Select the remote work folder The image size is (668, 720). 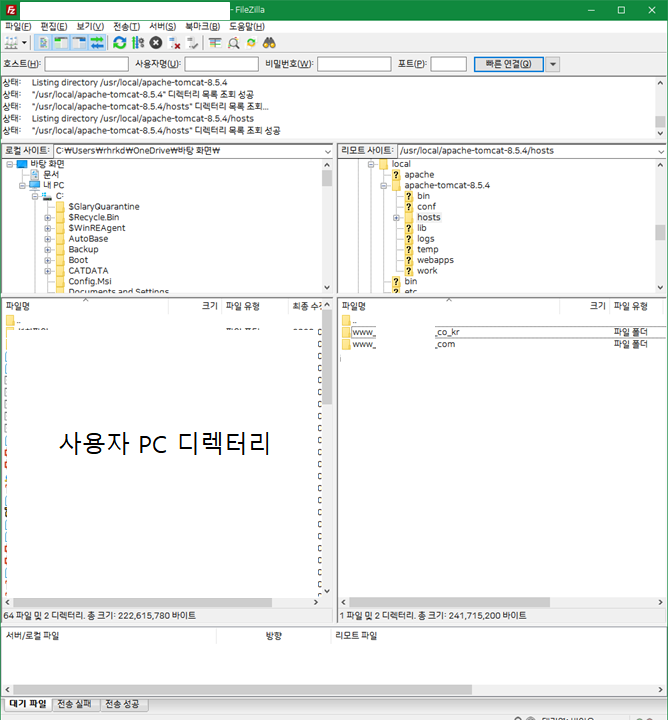point(427,270)
